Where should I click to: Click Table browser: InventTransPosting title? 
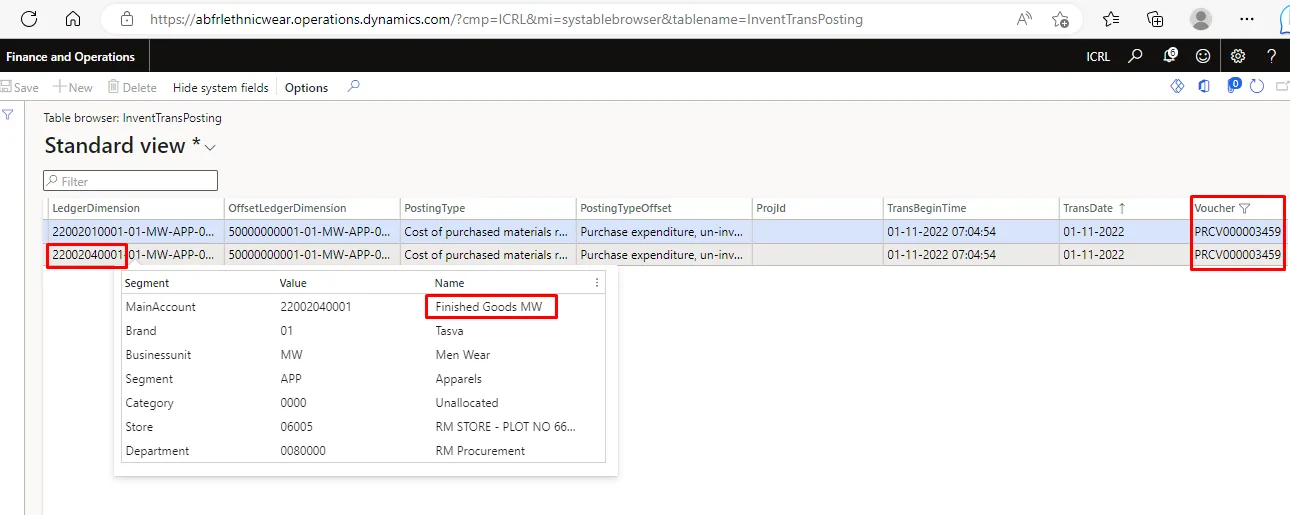(133, 118)
